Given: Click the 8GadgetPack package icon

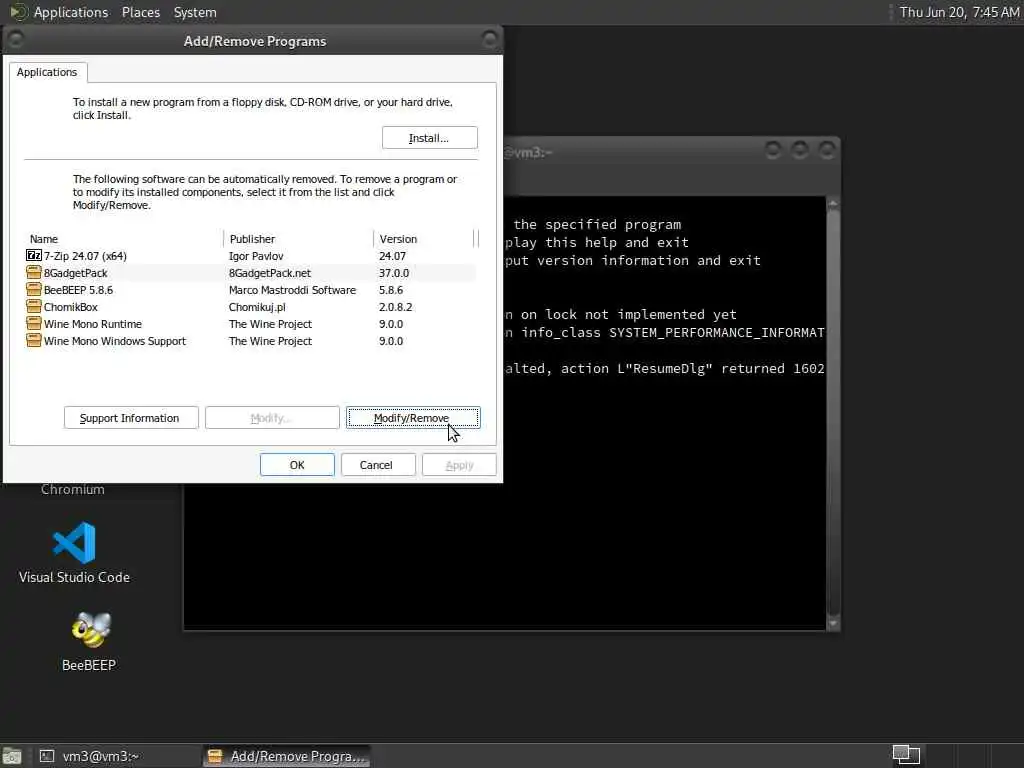Looking at the screenshot, I should pyautogui.click(x=34, y=272).
